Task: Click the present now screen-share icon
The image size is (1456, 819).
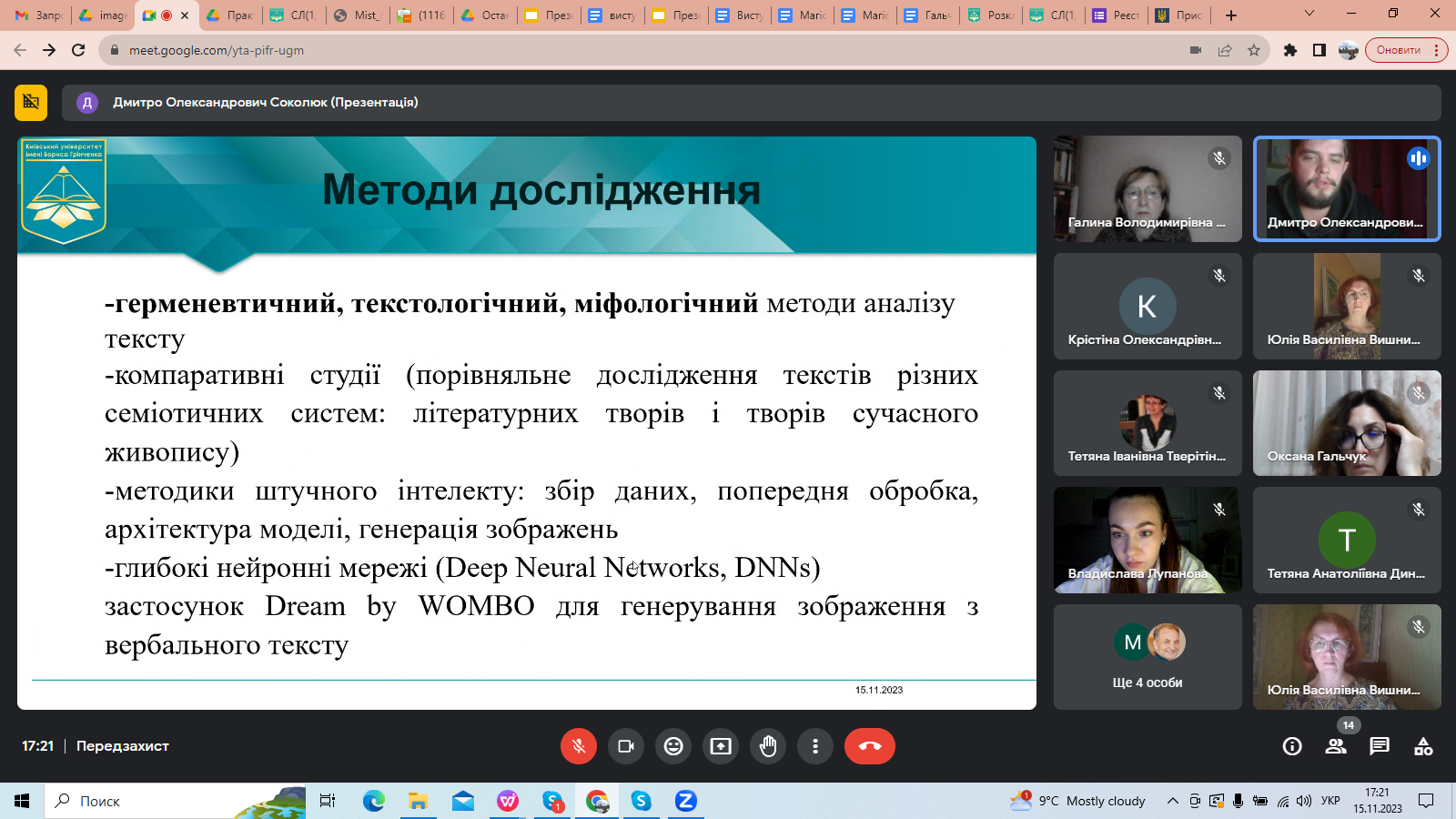Action: (721, 746)
